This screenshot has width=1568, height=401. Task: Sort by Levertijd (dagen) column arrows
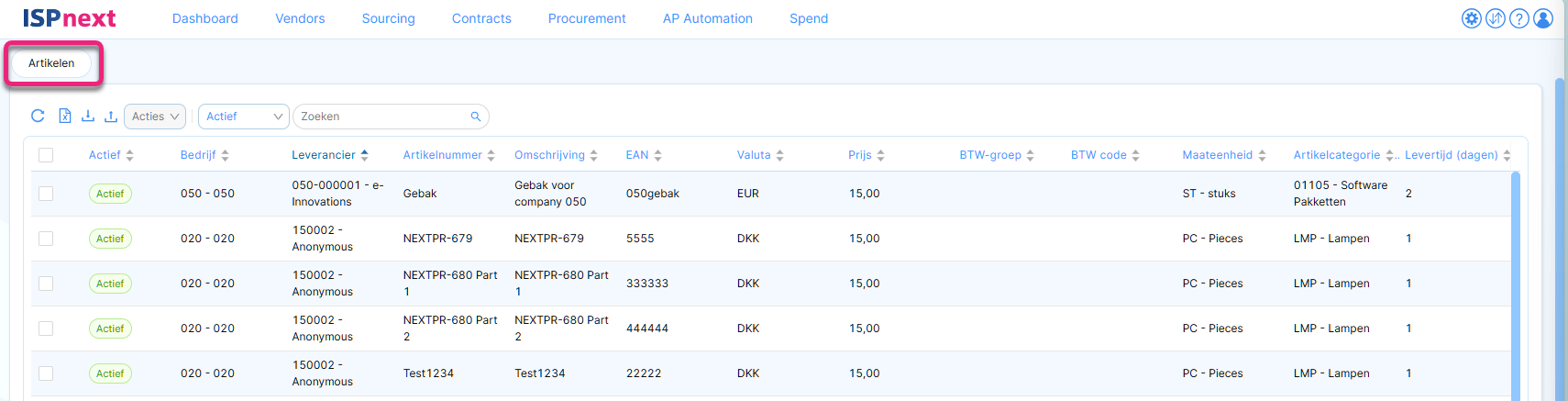tap(1507, 155)
